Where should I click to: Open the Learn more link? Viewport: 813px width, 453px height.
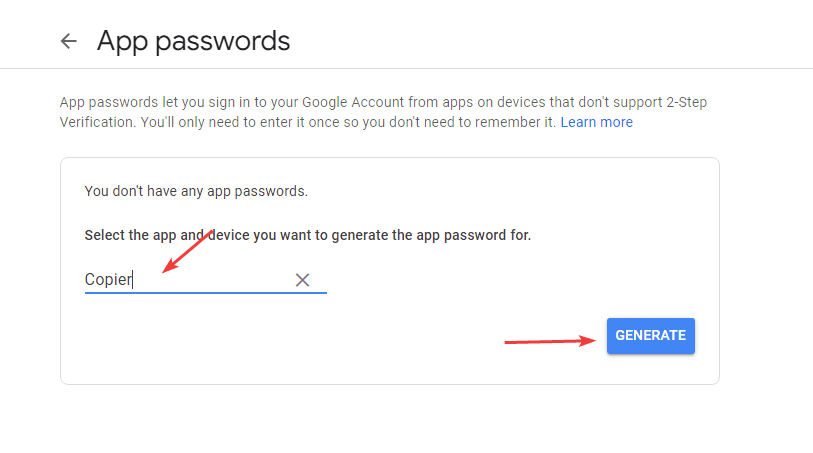(x=596, y=122)
